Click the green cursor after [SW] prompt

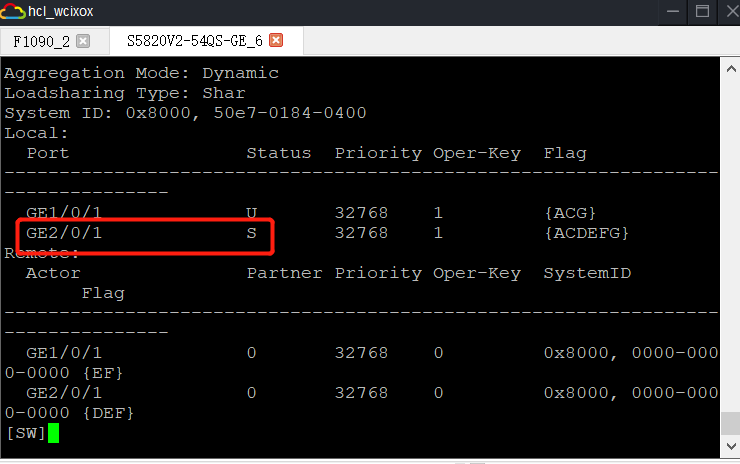pyautogui.click(x=53, y=433)
